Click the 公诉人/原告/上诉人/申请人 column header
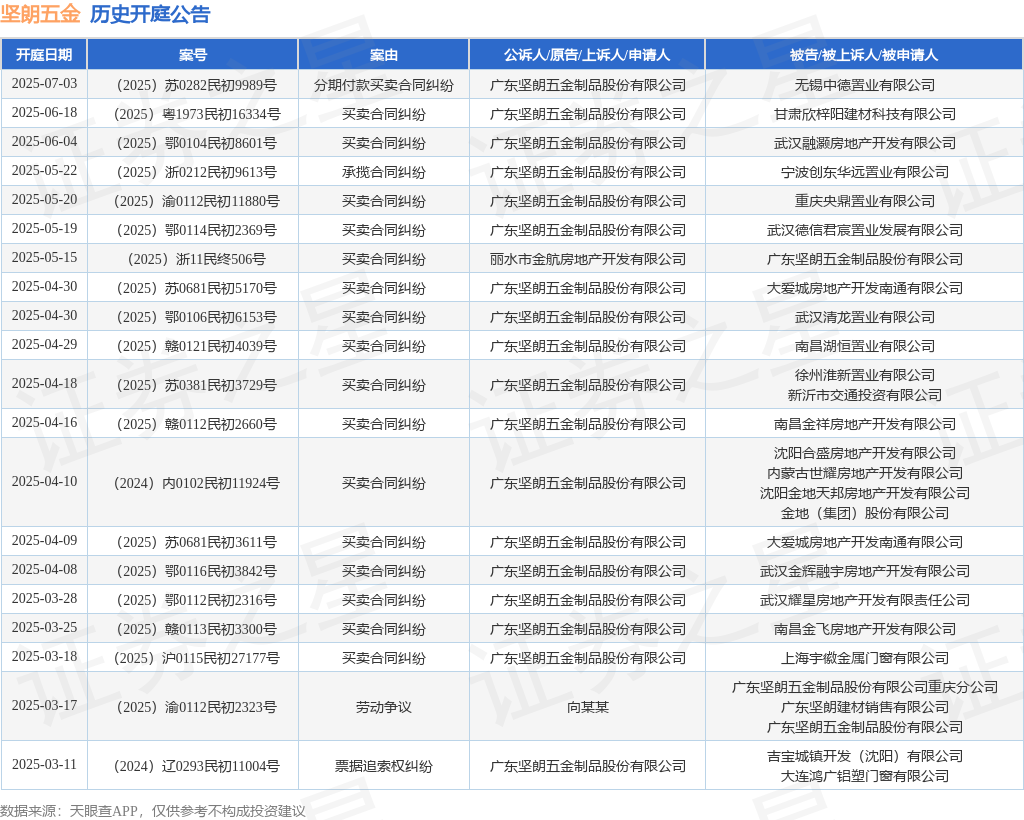 587,55
